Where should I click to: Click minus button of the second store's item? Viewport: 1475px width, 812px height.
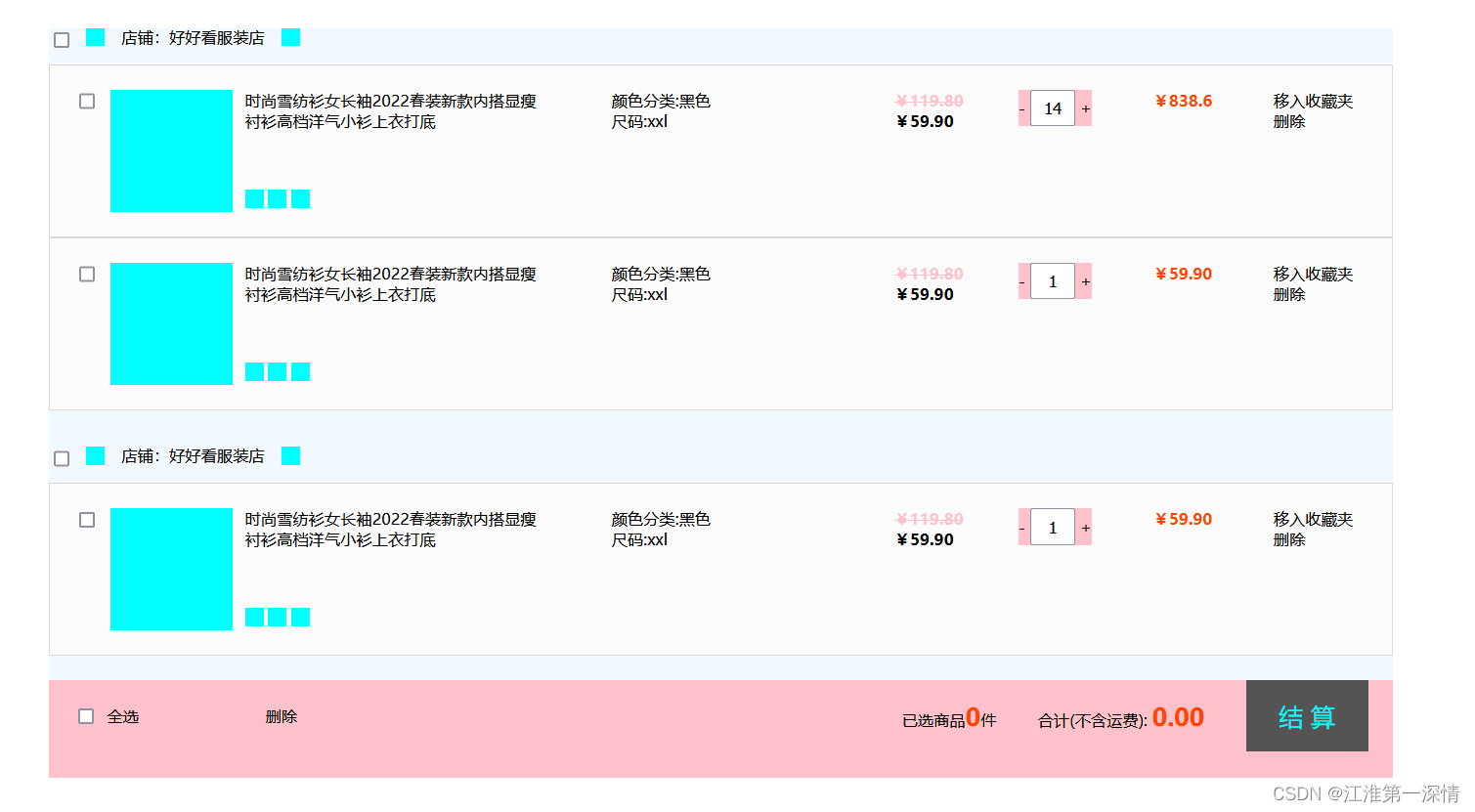point(1023,527)
